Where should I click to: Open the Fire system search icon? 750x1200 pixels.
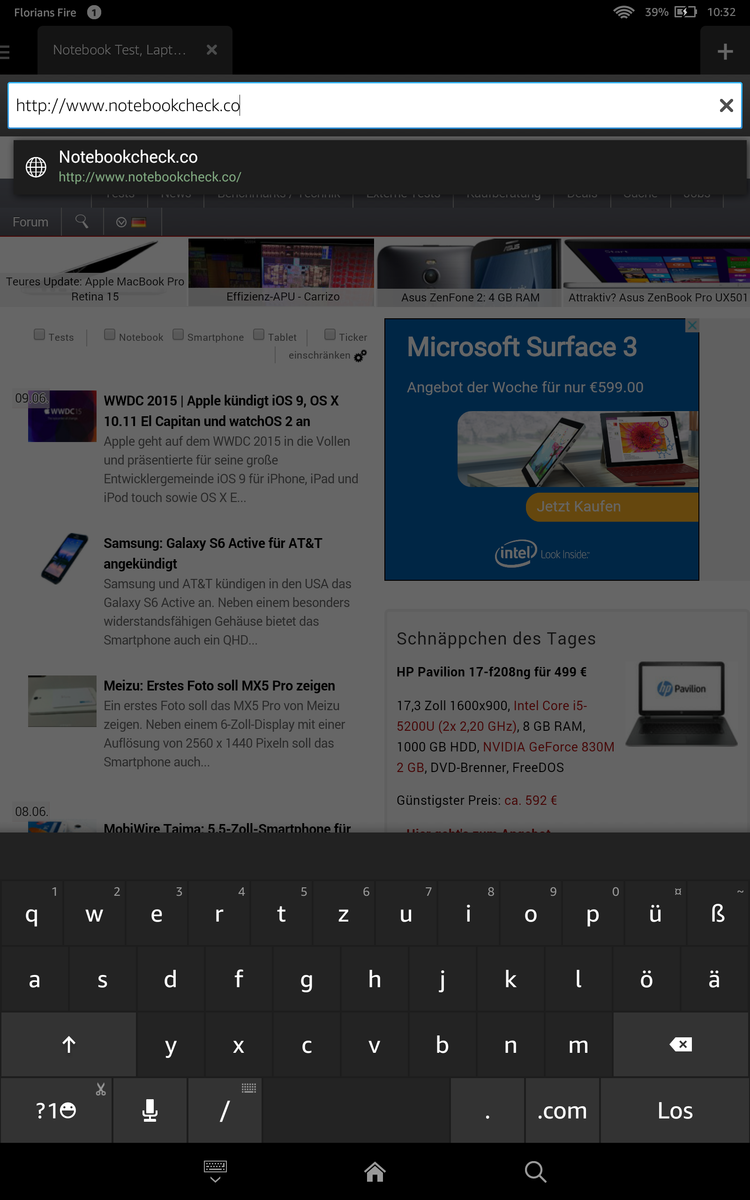pos(535,1171)
